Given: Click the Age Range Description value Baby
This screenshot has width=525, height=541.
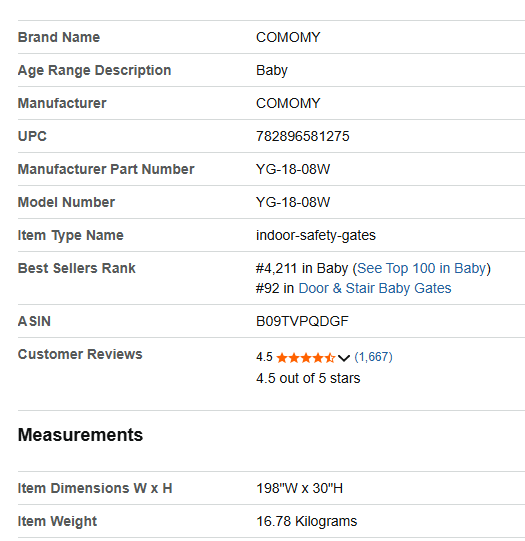Looking at the screenshot, I should click(272, 70).
